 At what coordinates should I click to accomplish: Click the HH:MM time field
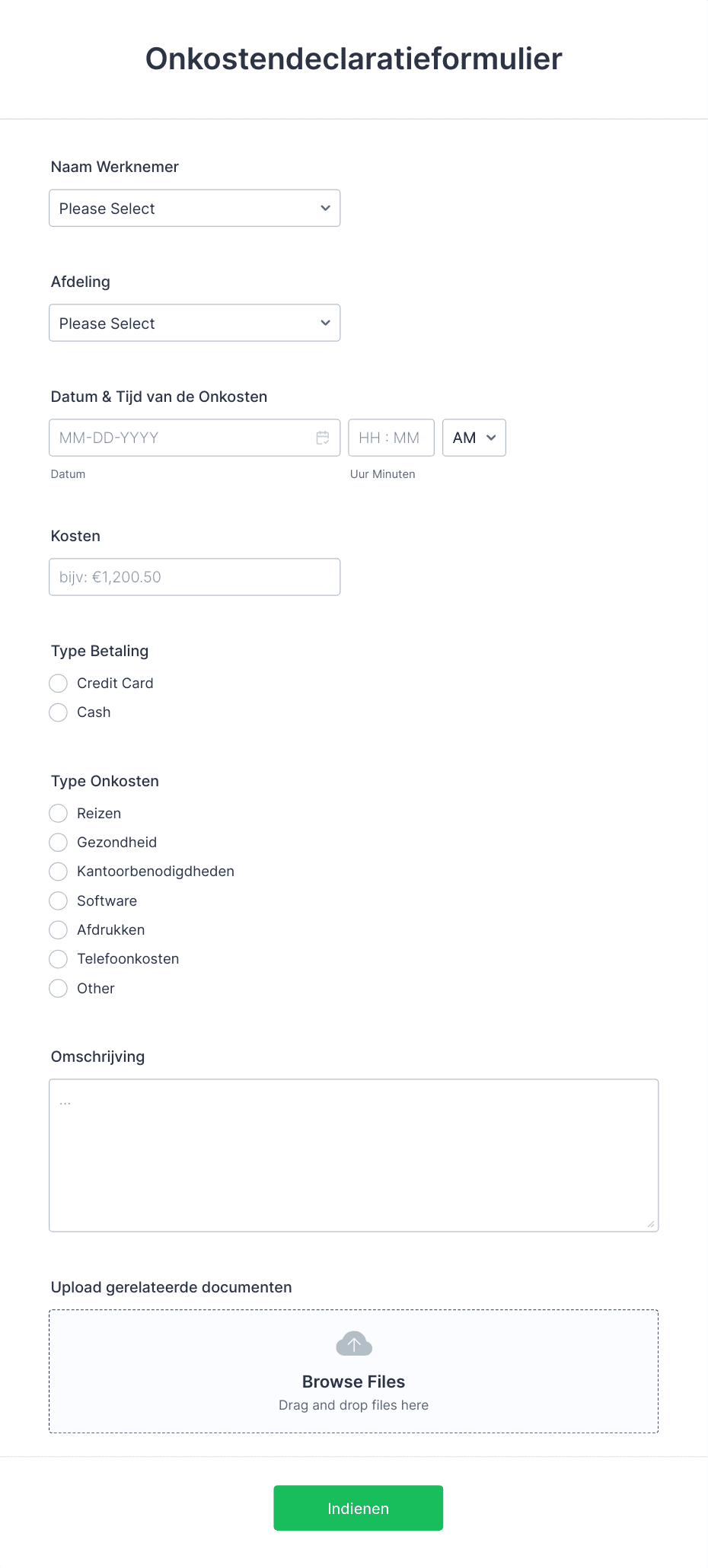[x=391, y=438]
